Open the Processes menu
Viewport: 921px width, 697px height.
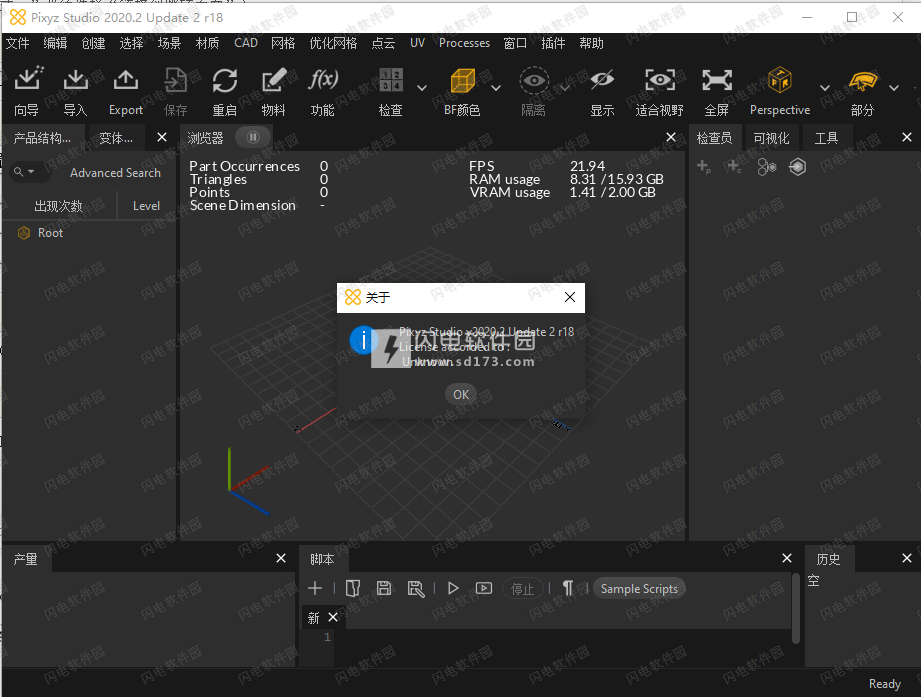(x=464, y=43)
